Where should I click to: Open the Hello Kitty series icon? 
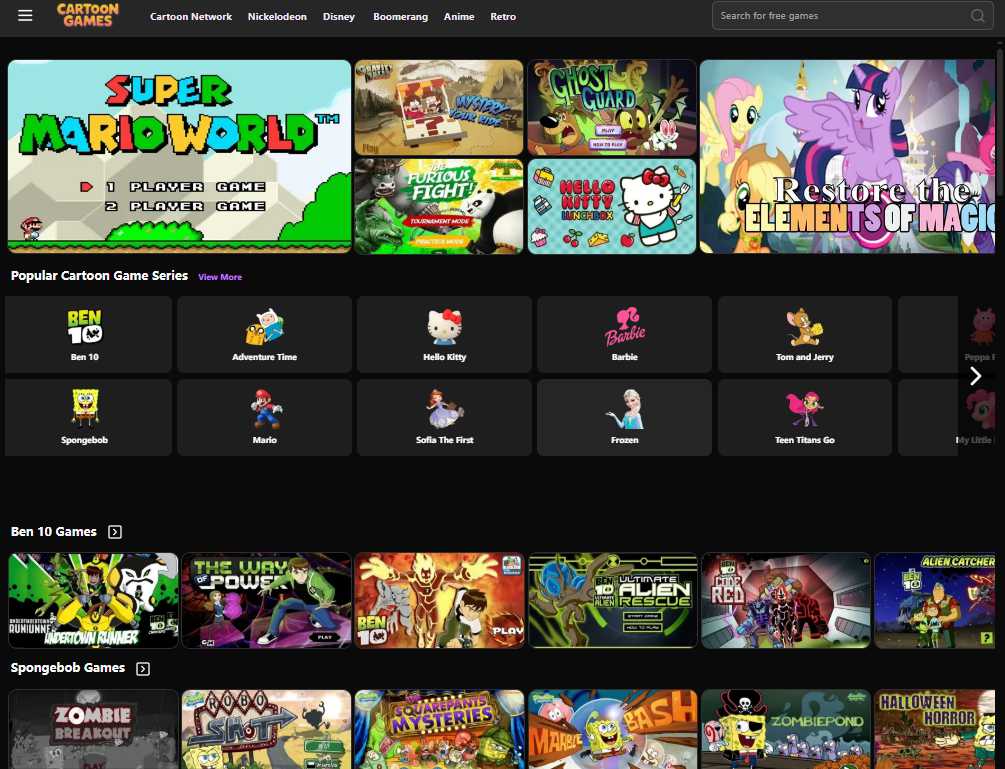pyautogui.click(x=444, y=334)
